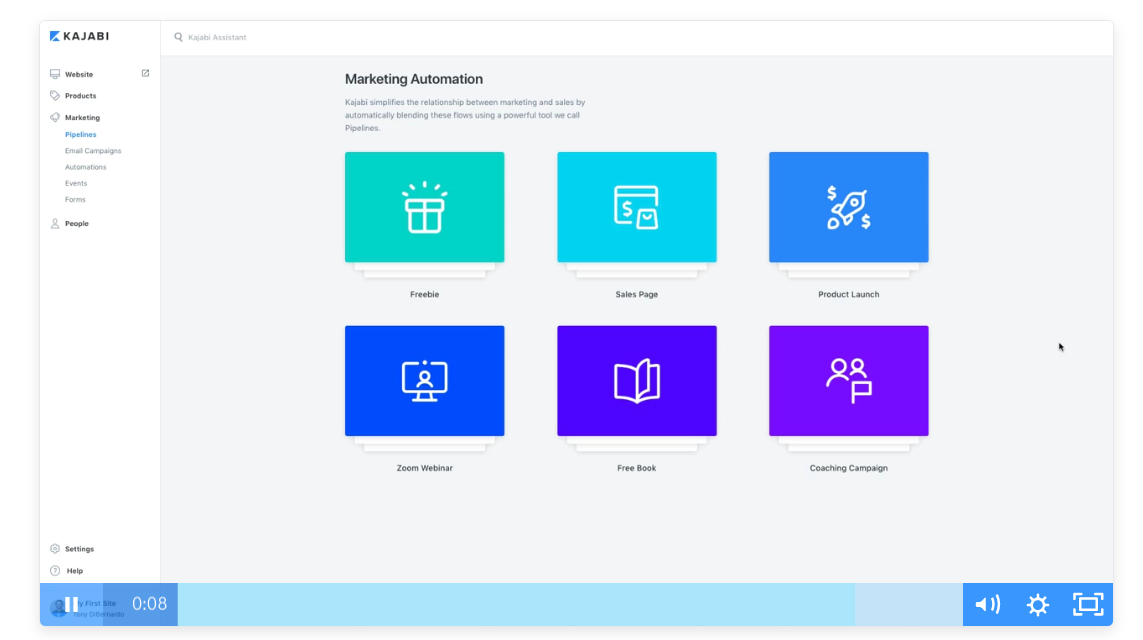The image size is (1143, 640).
Task: Open the People menu item
Action: [77, 224]
